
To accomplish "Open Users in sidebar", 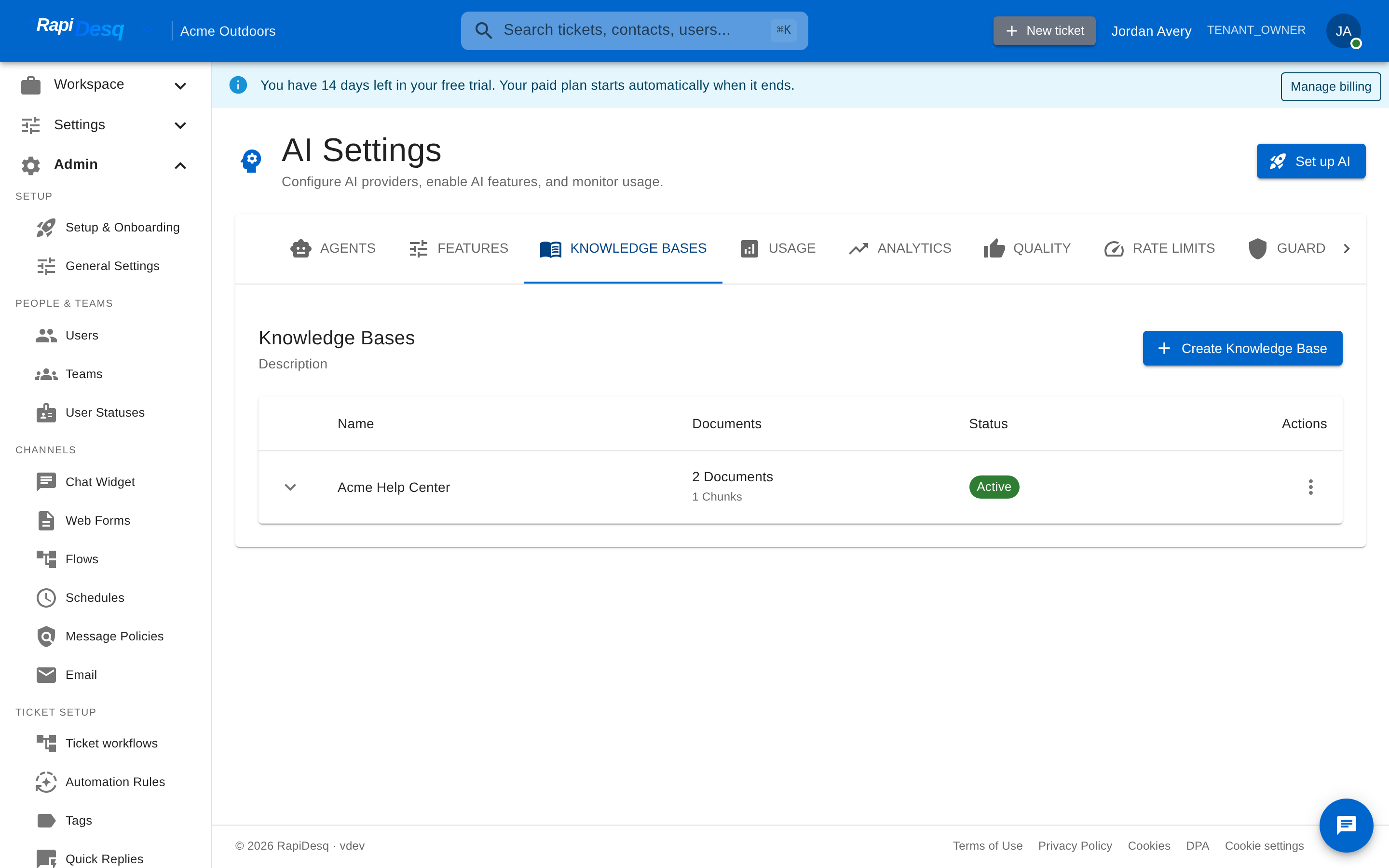I will pos(106,335).
